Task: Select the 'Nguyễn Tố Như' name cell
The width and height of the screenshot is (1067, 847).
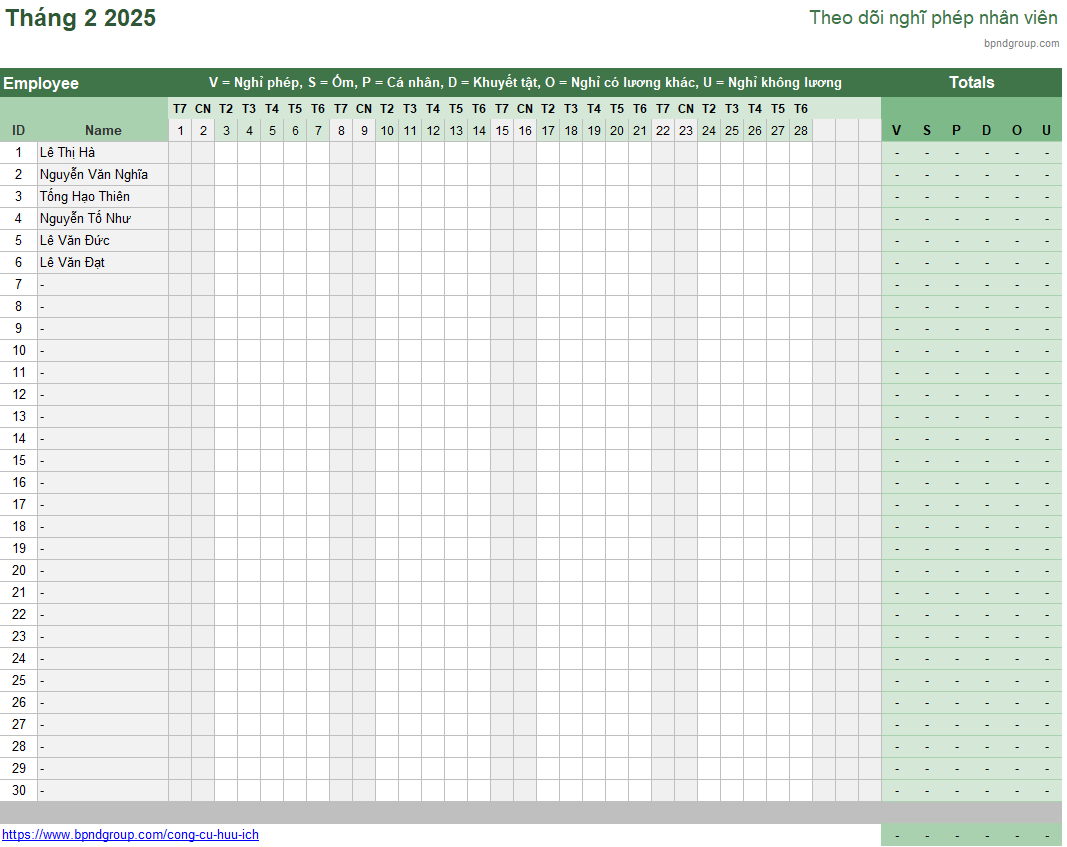Action: 86,219
